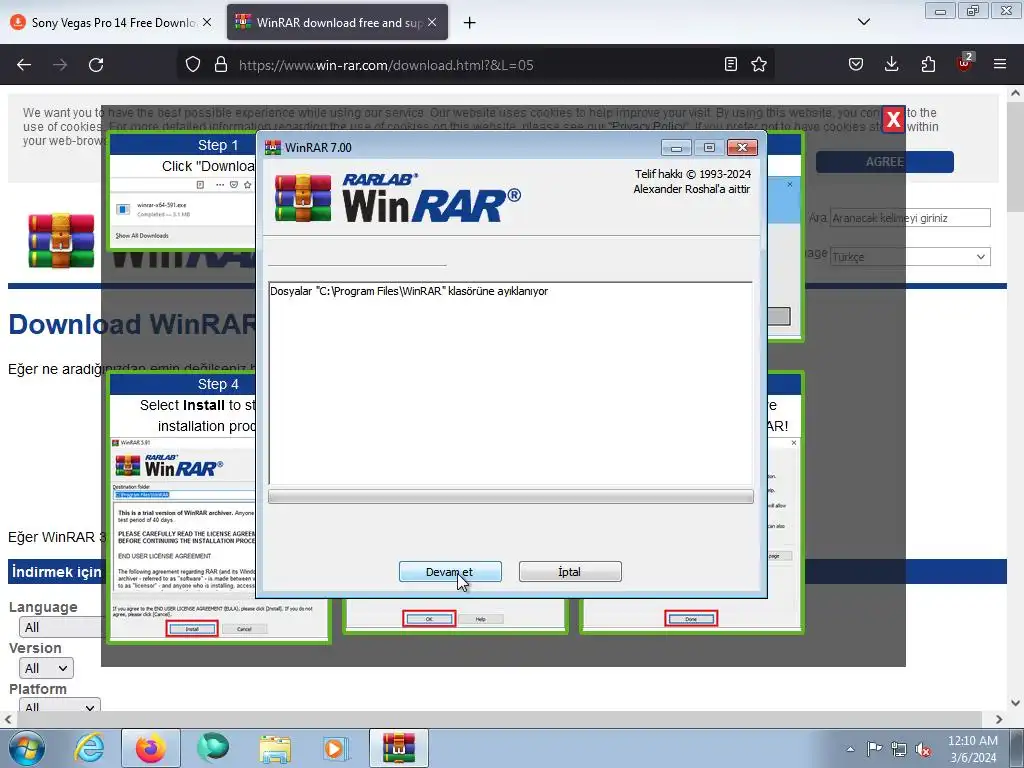
Task: Click the Download WinRAR heading
Action: point(133,324)
